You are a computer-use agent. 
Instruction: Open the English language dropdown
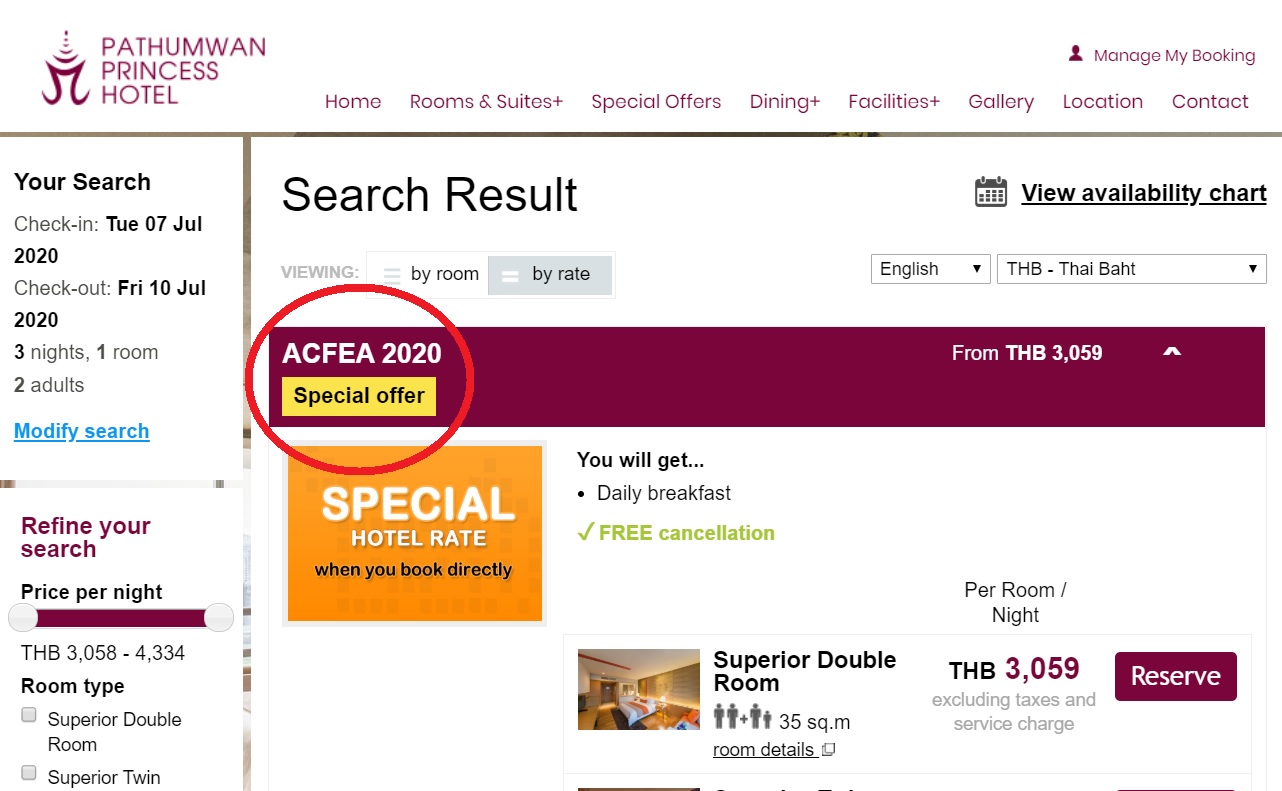(930, 269)
